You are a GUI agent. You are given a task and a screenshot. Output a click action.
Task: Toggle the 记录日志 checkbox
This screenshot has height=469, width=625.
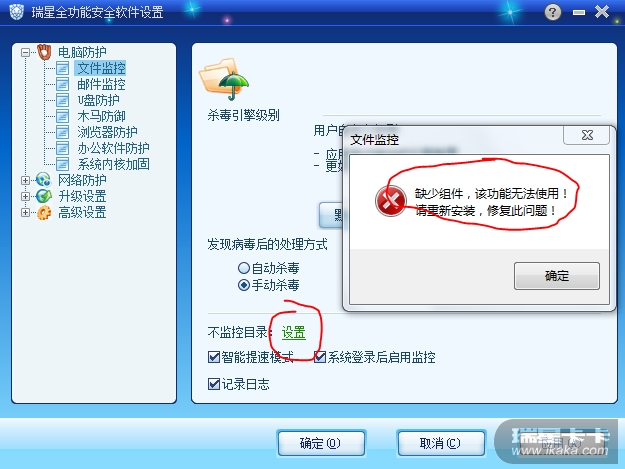coord(214,384)
